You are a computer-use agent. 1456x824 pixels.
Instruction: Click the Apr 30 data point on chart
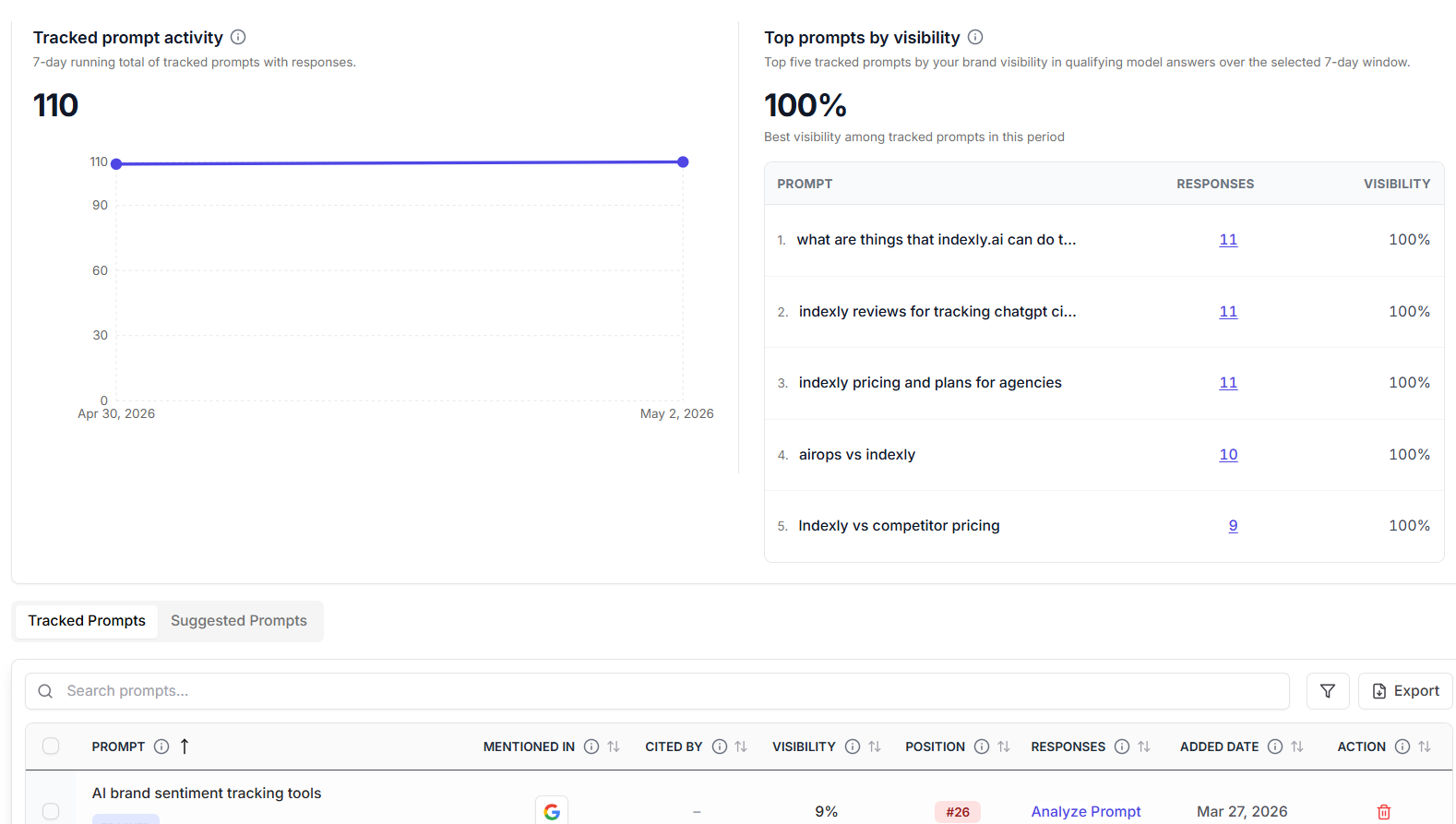click(116, 164)
